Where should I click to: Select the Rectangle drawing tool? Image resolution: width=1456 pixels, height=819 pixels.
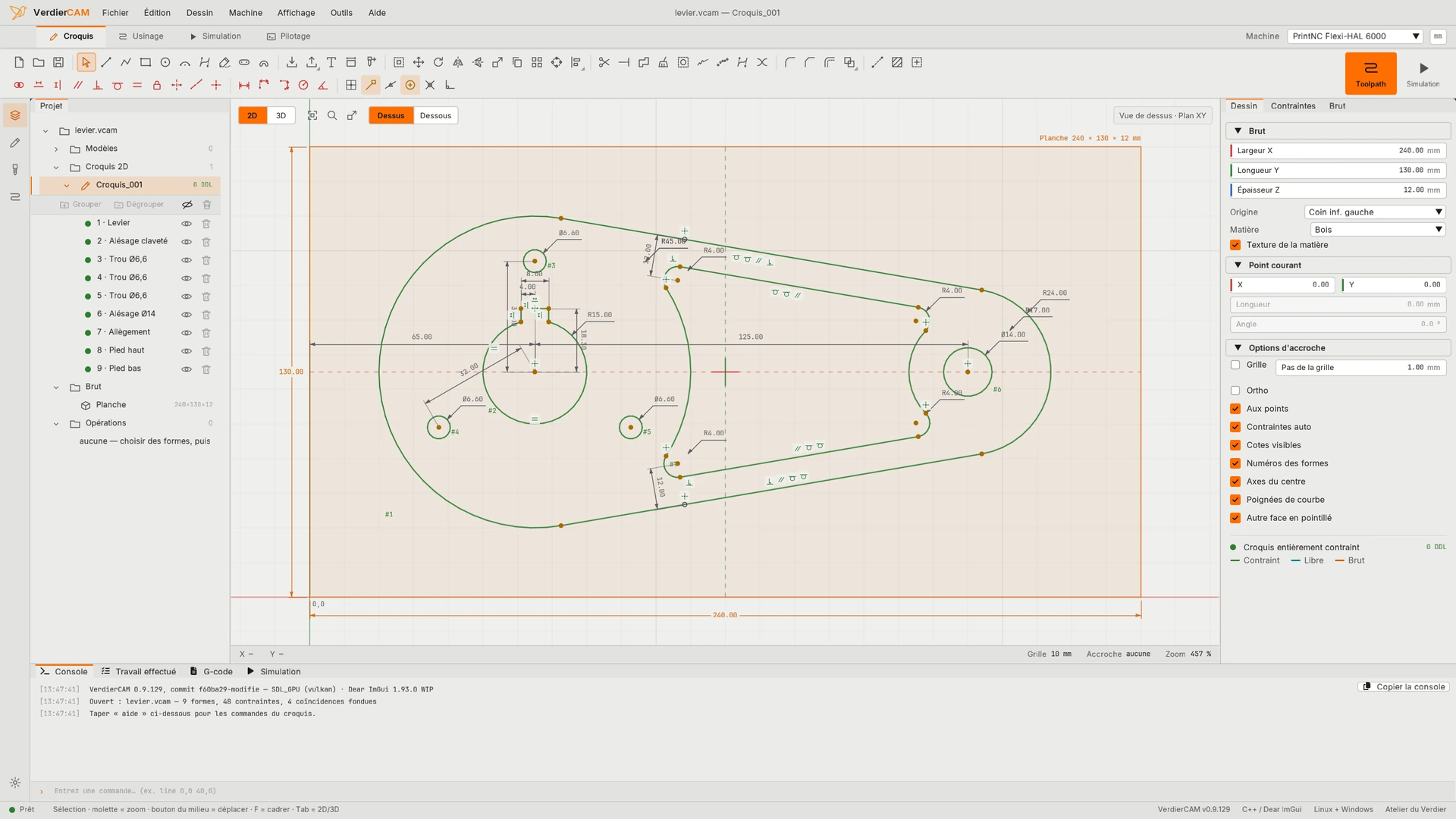click(x=146, y=62)
